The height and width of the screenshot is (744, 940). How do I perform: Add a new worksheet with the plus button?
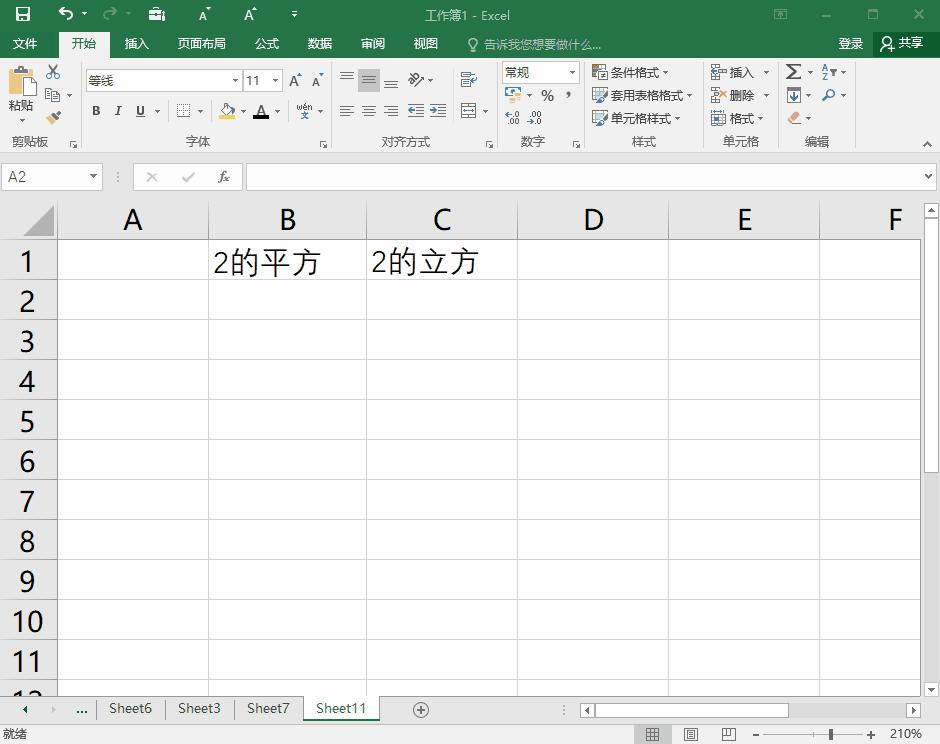point(420,708)
